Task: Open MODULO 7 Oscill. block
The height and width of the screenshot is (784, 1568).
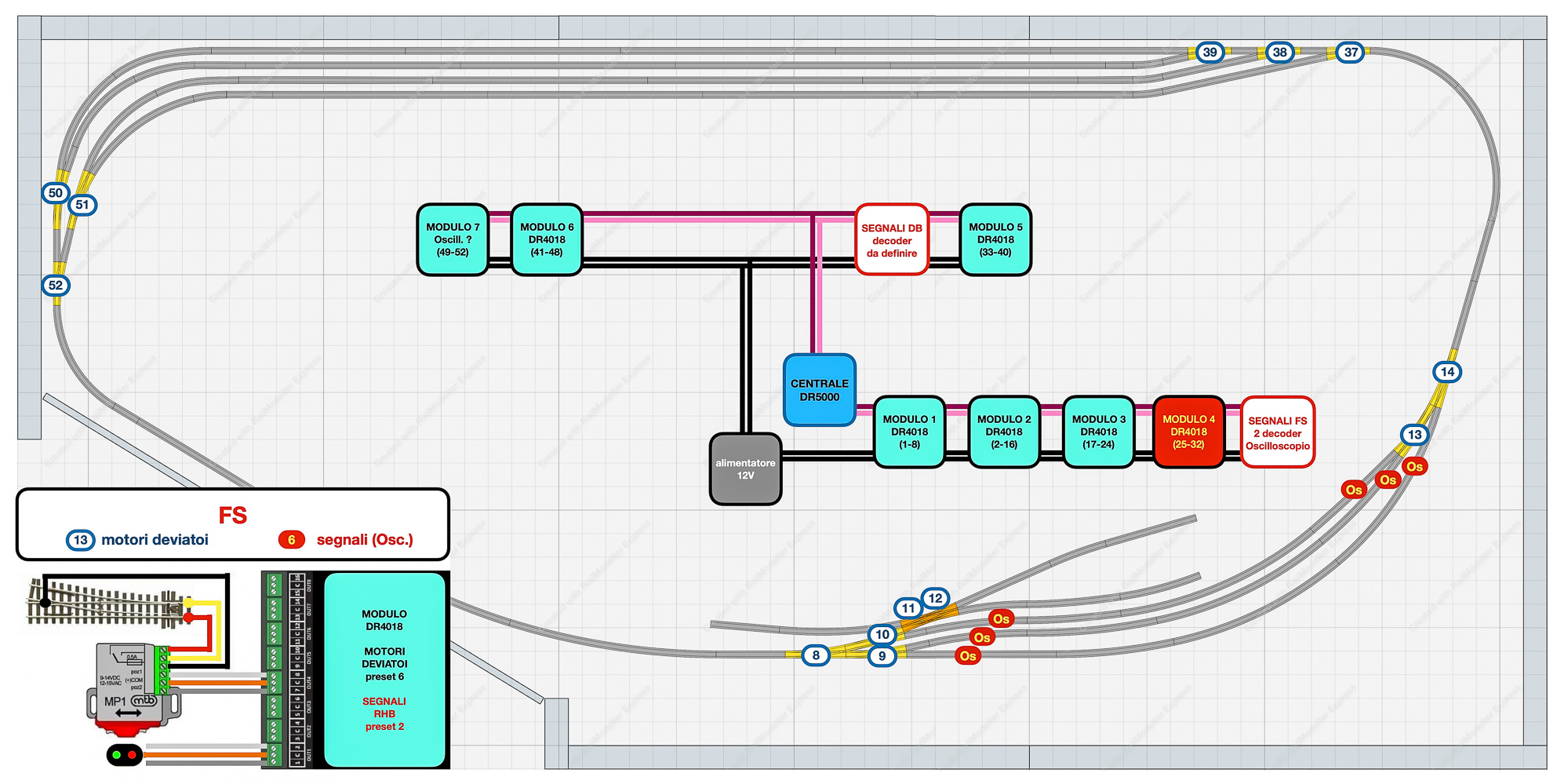Action: click(453, 240)
